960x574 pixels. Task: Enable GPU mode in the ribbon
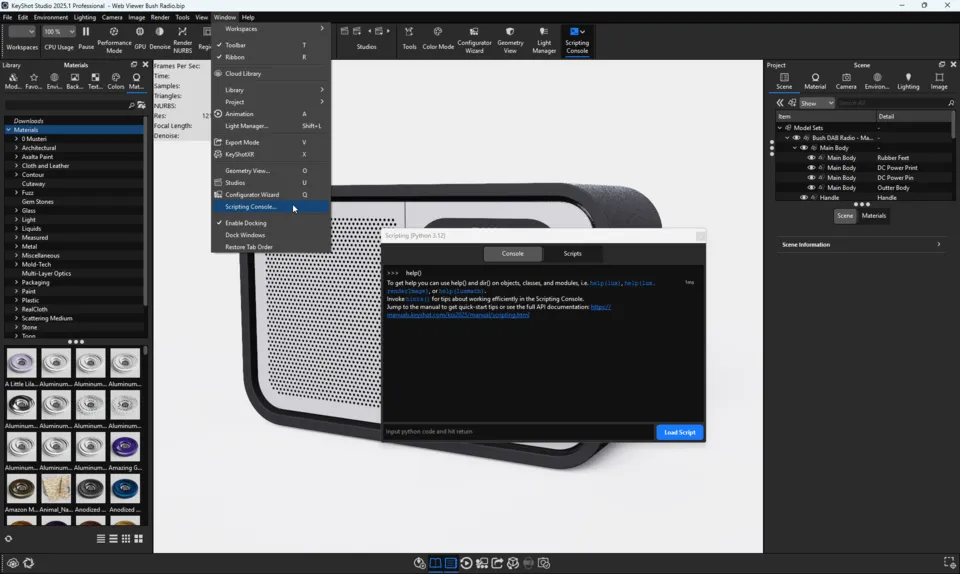140,38
